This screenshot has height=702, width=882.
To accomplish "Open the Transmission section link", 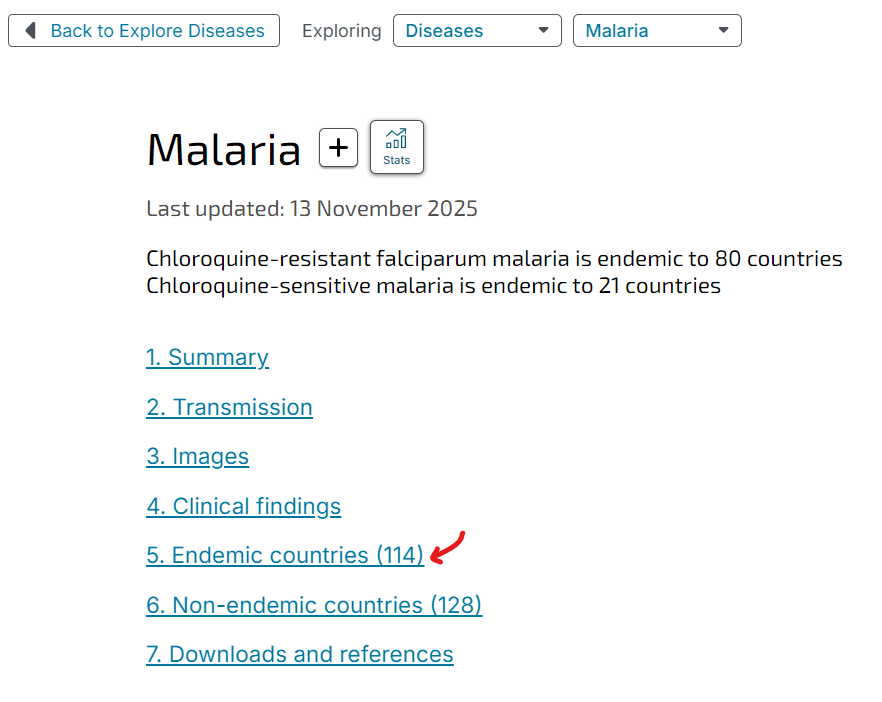I will [x=229, y=407].
